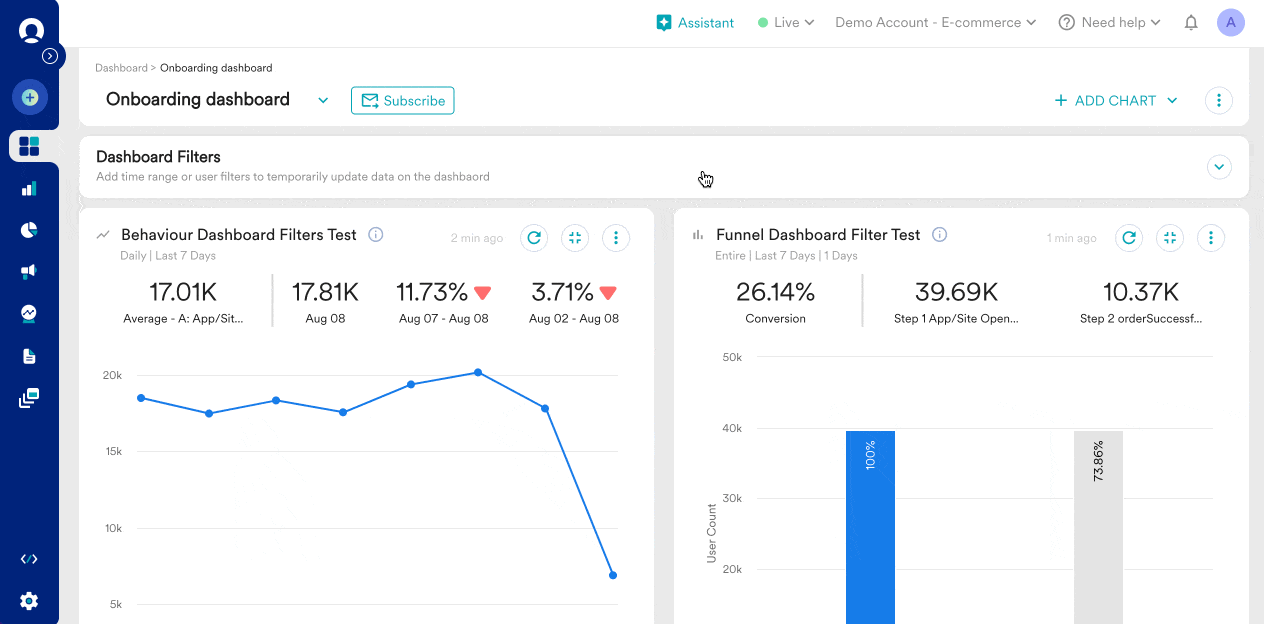Click the create (+) icon in the sidebar

point(30,97)
